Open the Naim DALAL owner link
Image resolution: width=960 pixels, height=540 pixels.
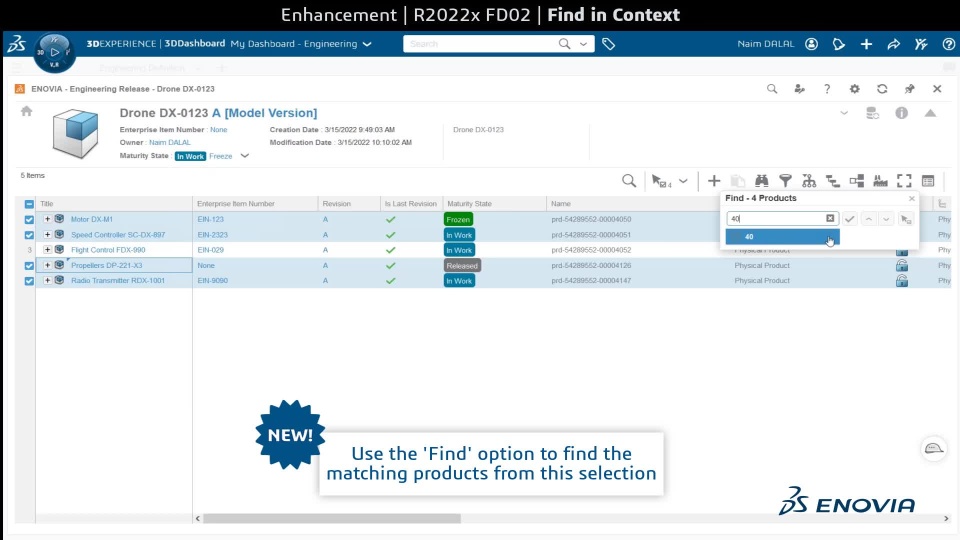(x=170, y=143)
